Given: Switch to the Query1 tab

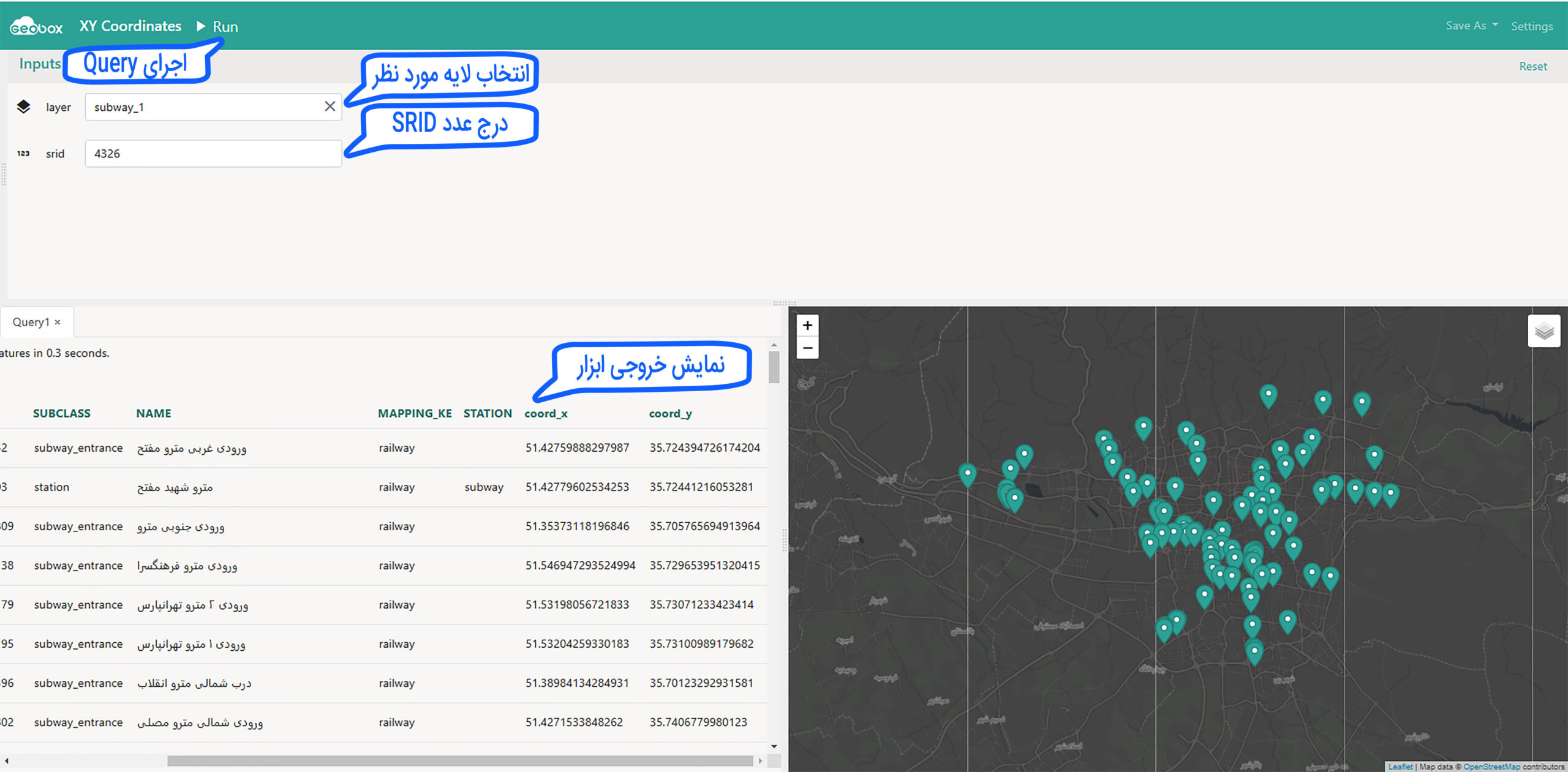Looking at the screenshot, I should pyautogui.click(x=31, y=322).
